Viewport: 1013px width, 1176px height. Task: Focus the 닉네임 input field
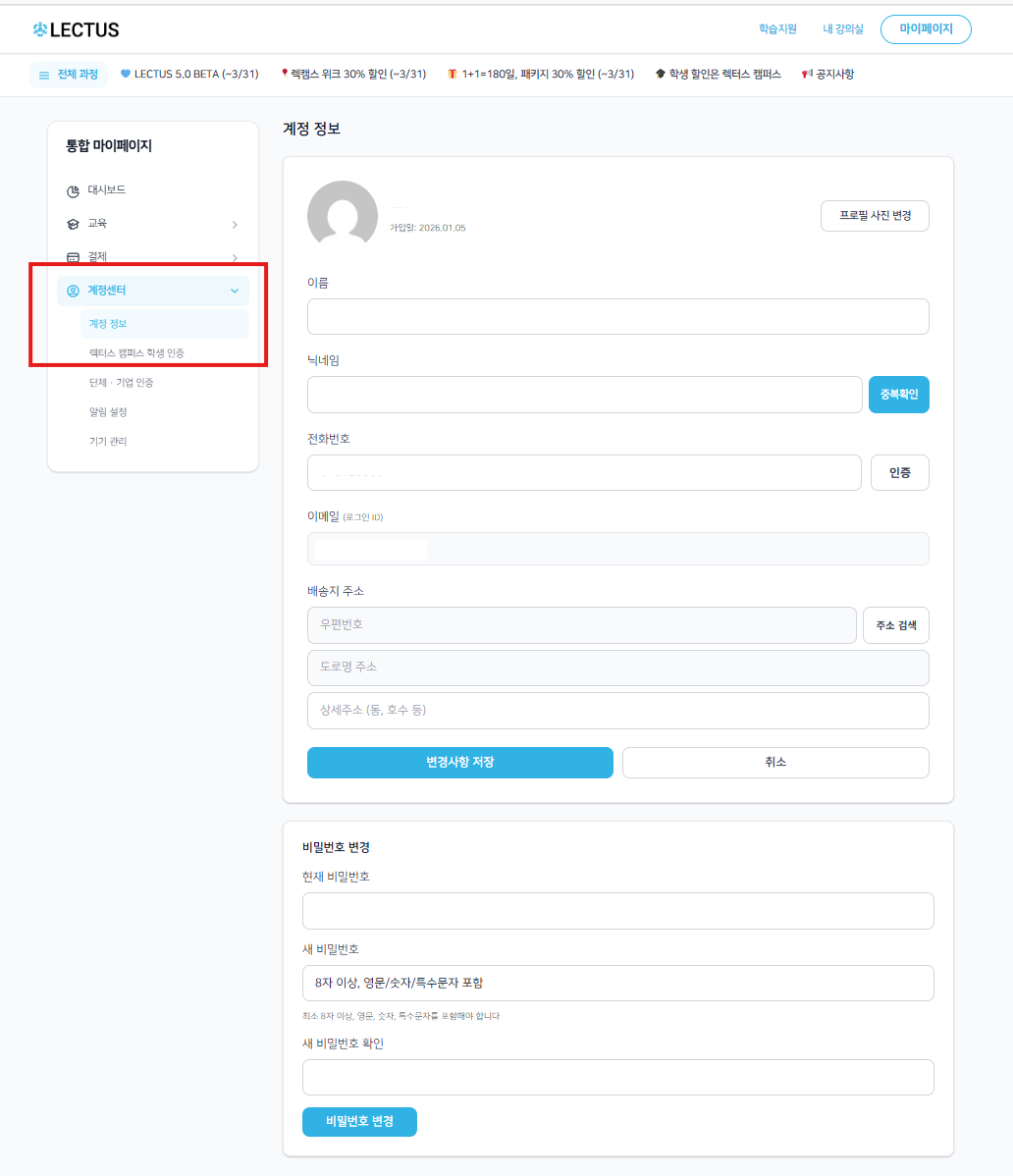(584, 395)
